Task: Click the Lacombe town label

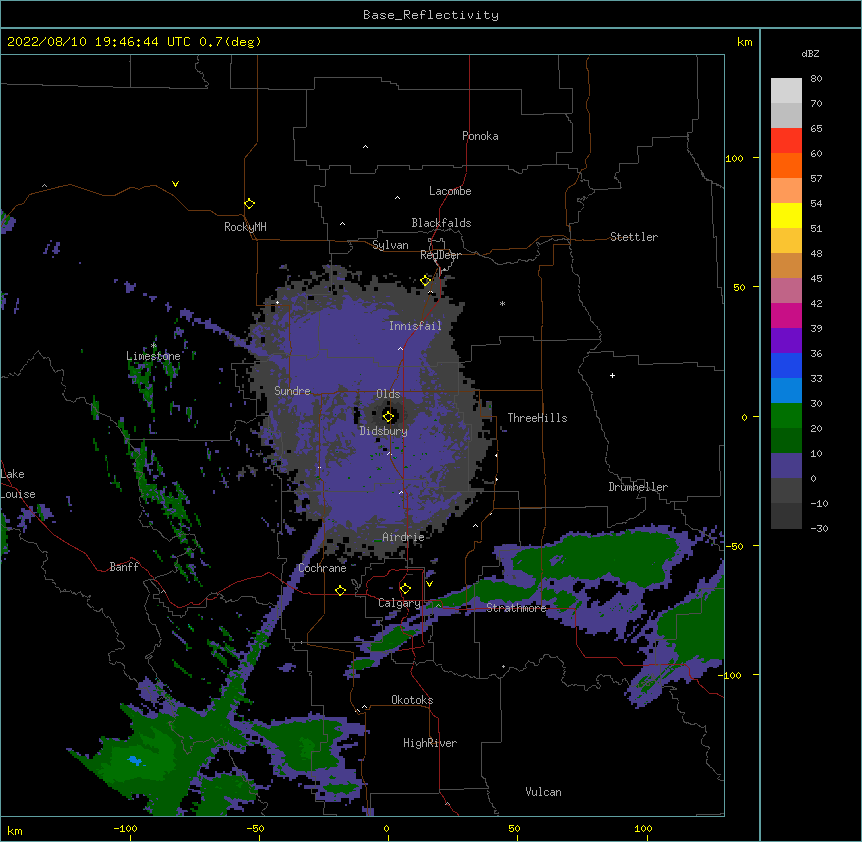Action: 450,191
